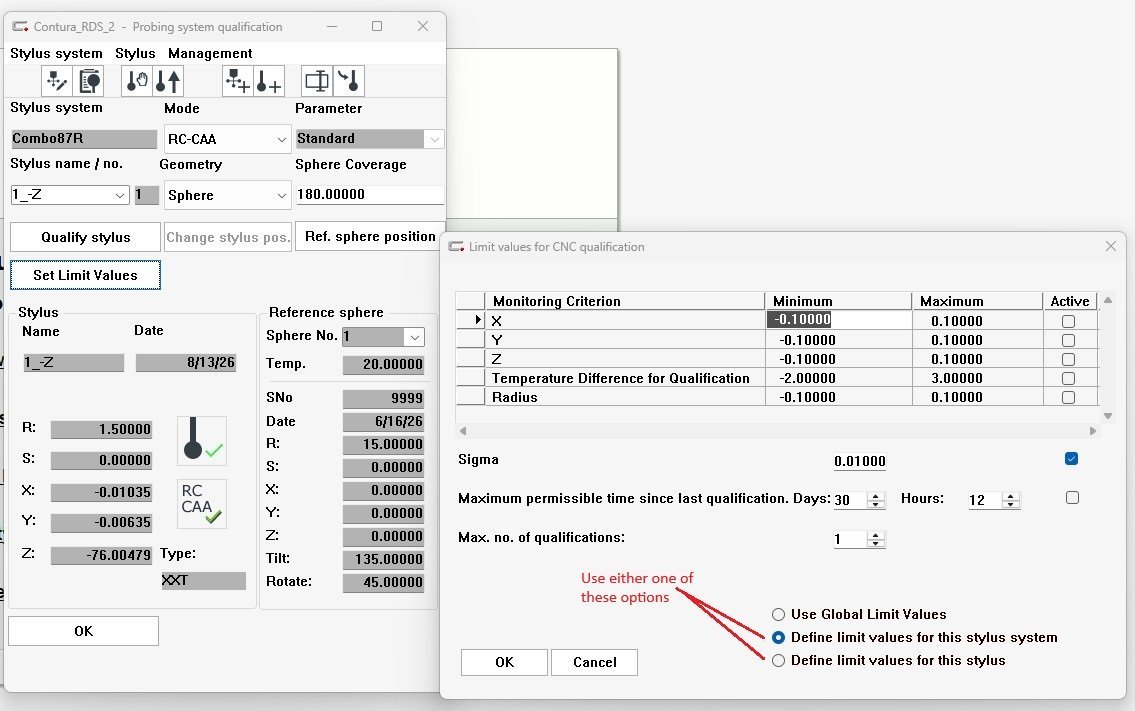The image size is (1135, 711).
Task: Click the stylus with curved arrow icon
Action: 348,81
